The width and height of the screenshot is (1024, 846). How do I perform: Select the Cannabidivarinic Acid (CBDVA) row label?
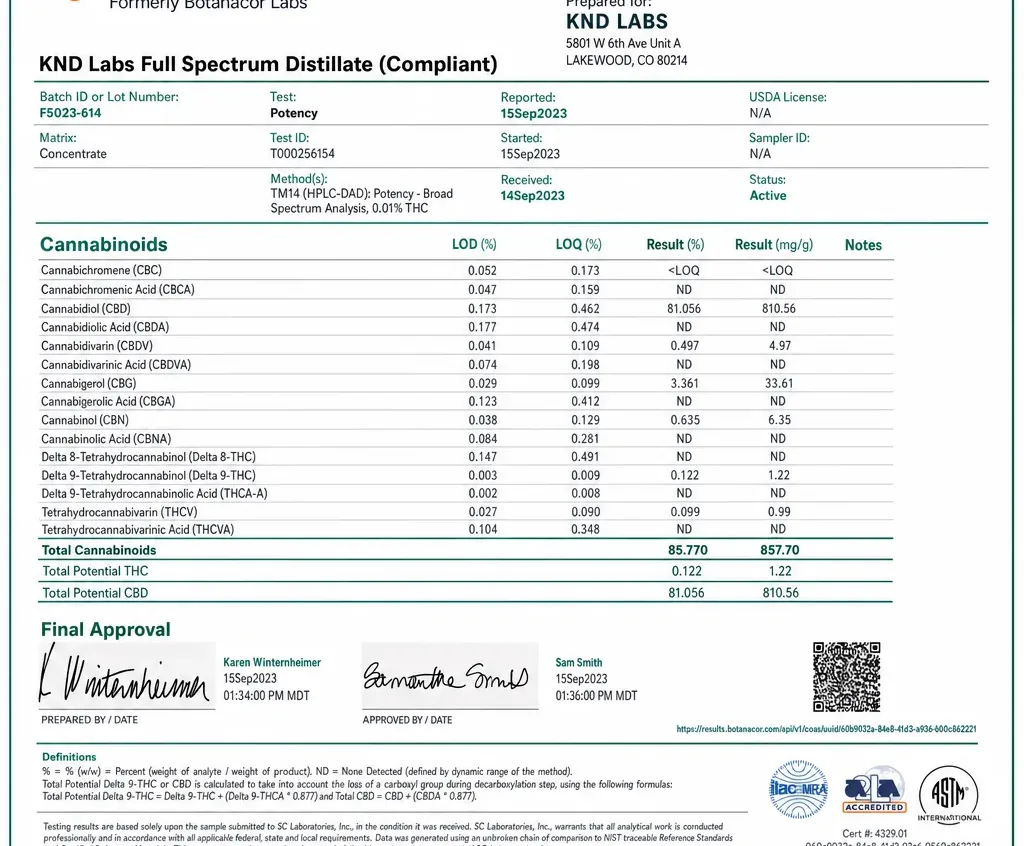pyautogui.click(x=116, y=365)
